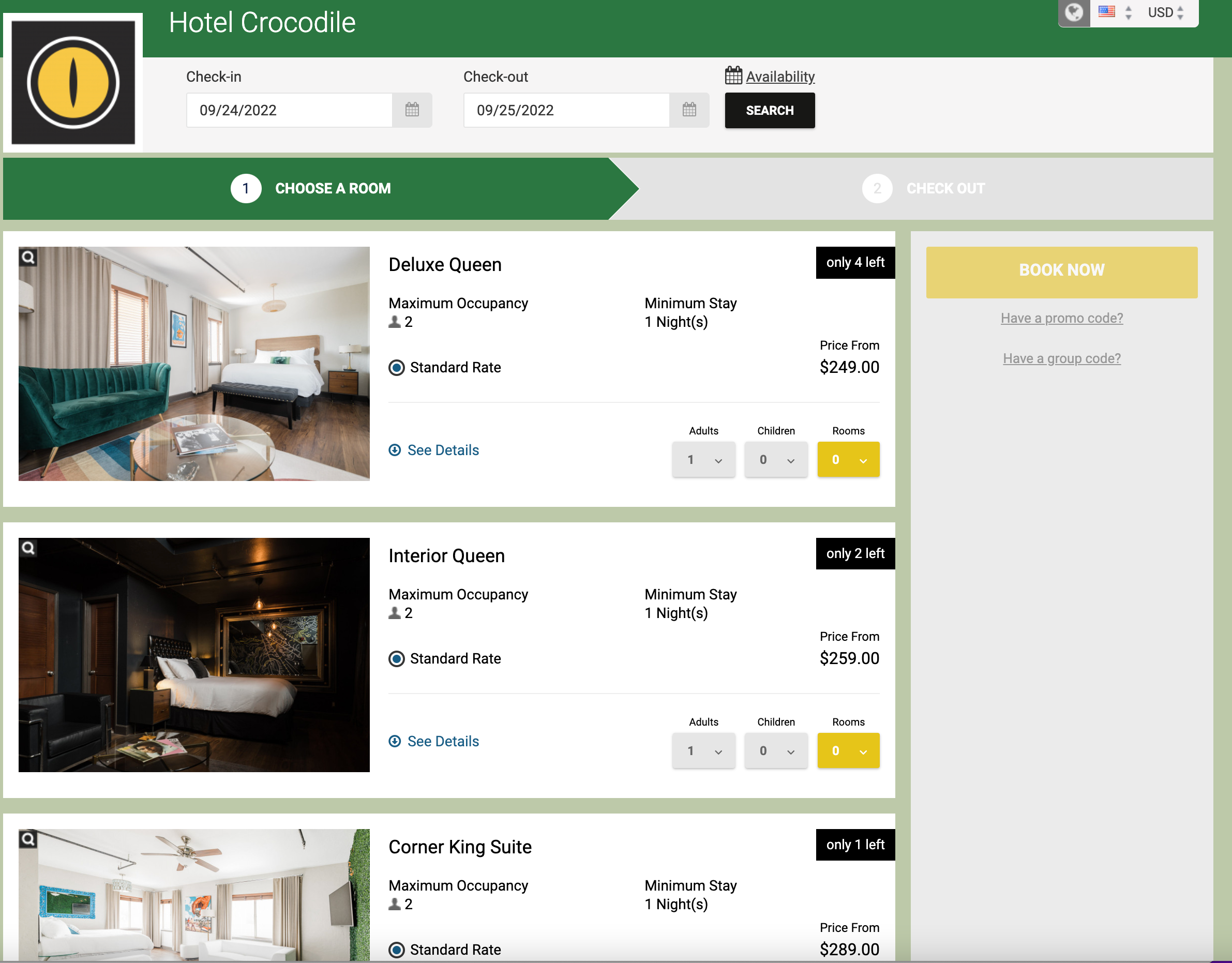Click the Hotel Crocodile eye logo

[73, 82]
